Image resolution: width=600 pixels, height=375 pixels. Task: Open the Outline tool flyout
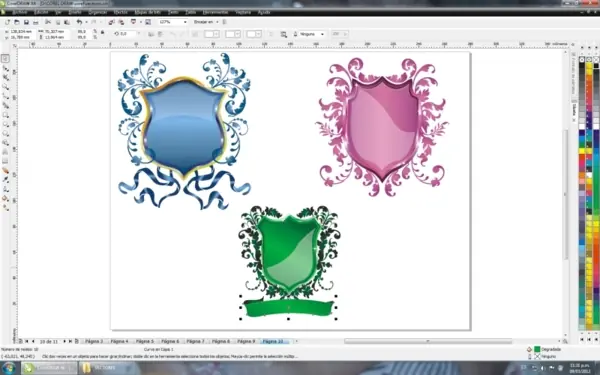click(5, 189)
